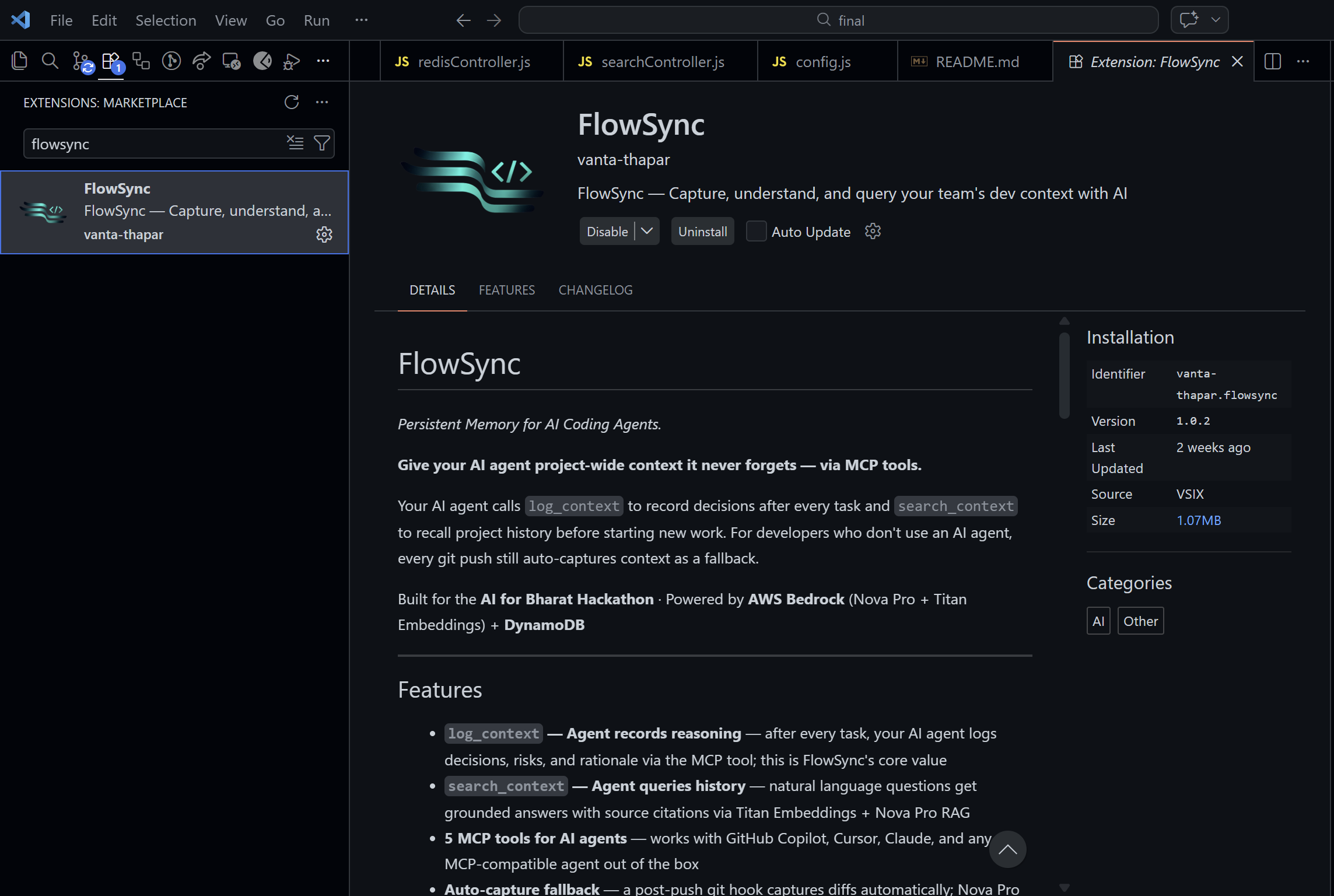This screenshot has width=1334, height=896.
Task: Open the Search view magnifier icon
Action: point(50,61)
